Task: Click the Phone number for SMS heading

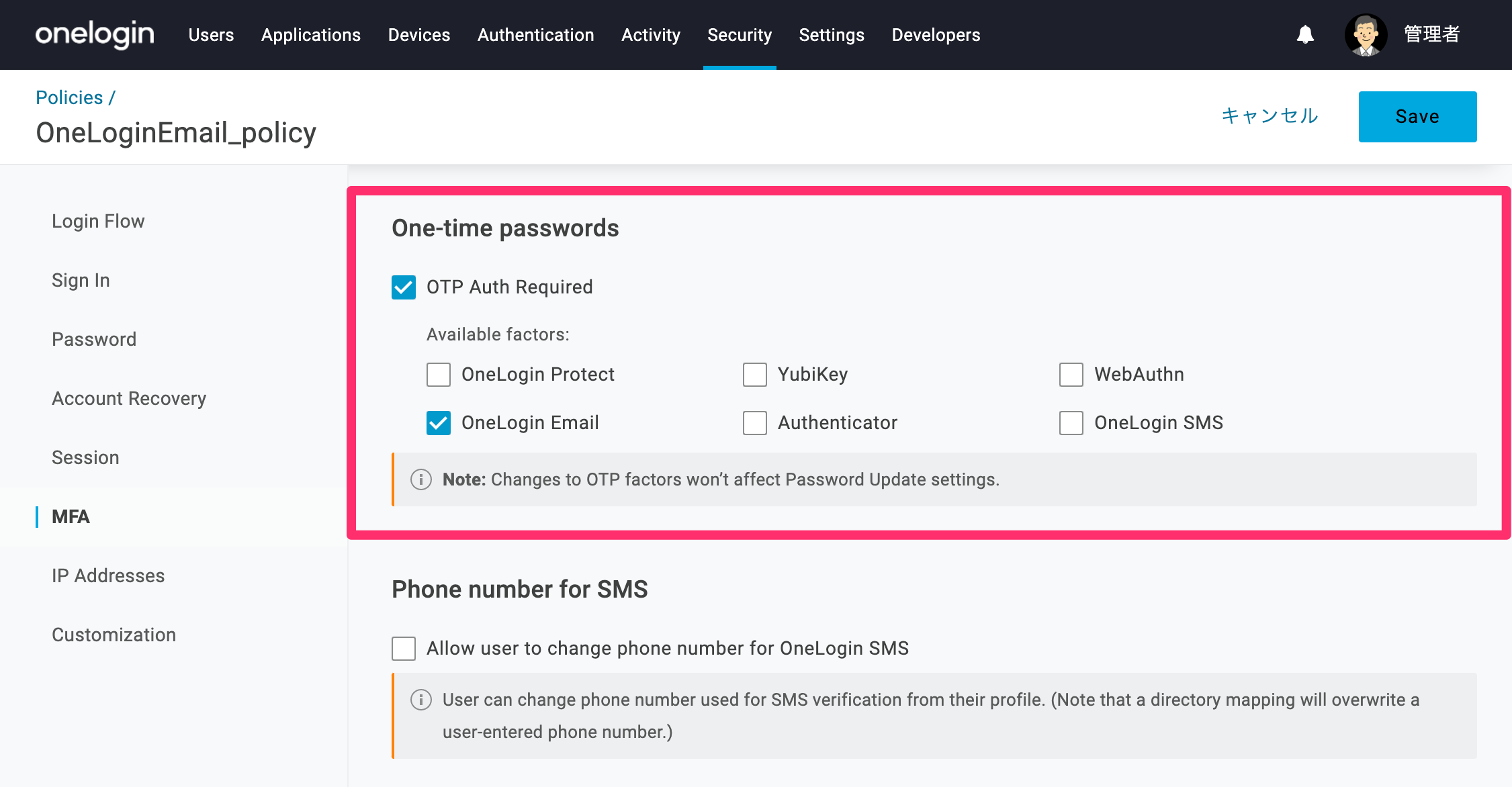Action: click(x=520, y=589)
